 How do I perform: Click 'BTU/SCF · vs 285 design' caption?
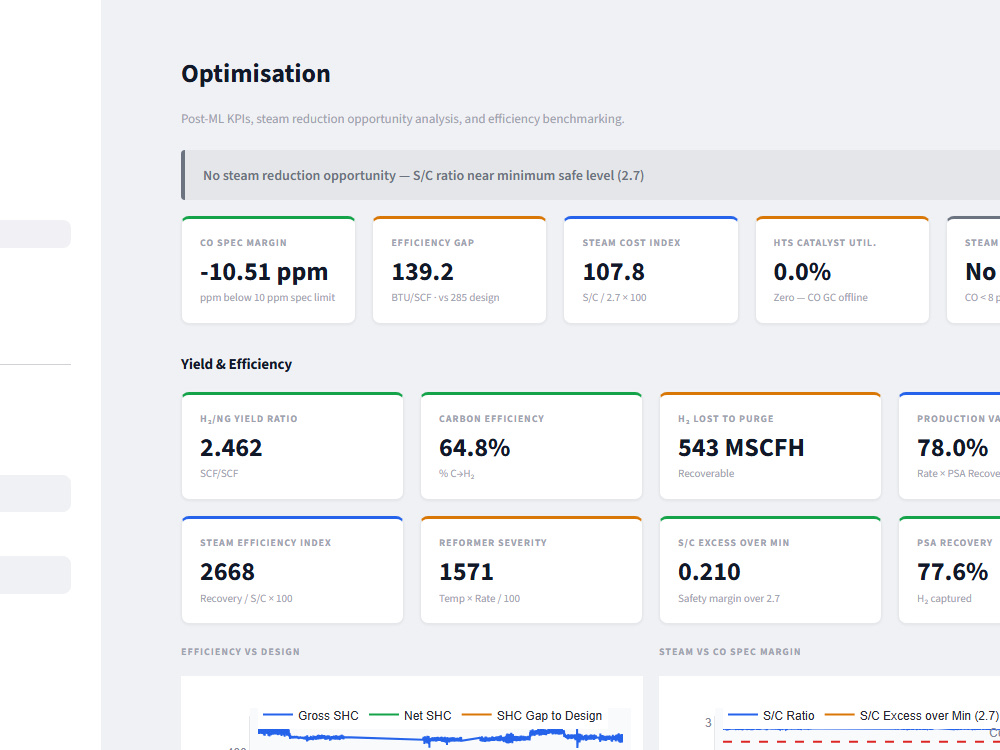pyautogui.click(x=445, y=297)
